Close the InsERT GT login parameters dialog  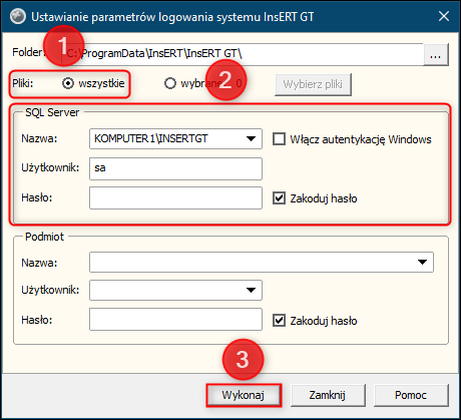tap(444, 16)
